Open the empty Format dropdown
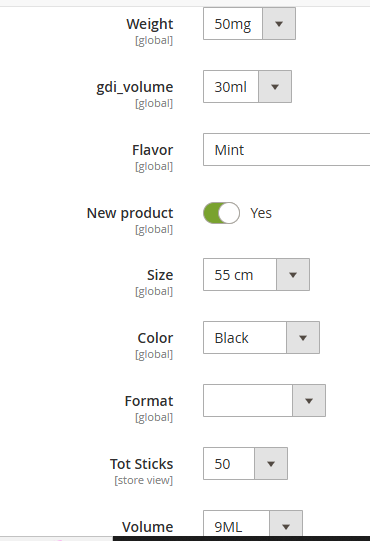Viewport: 370px width, 541px height. point(264,401)
